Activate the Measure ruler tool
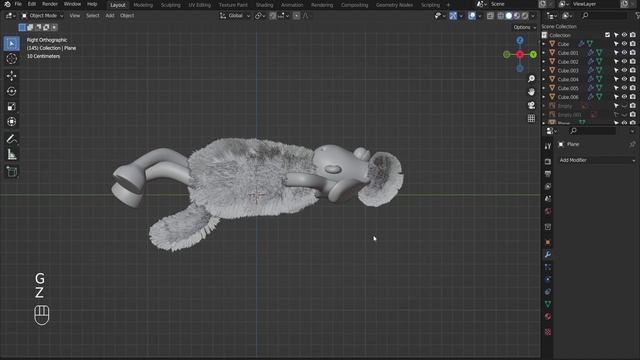Viewport: 640px width, 360px height. (x=11, y=155)
